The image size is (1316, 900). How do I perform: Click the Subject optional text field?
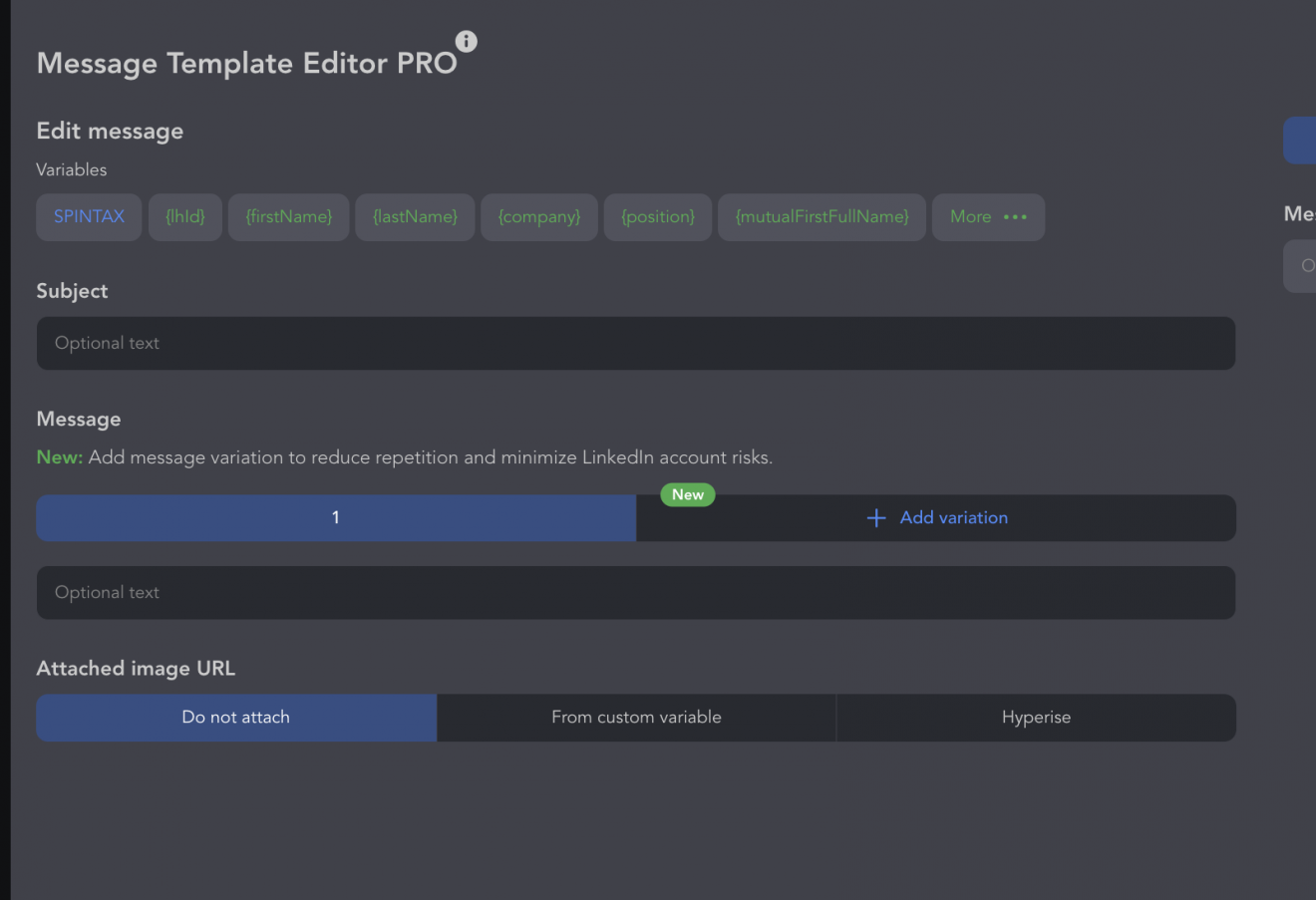click(x=635, y=343)
